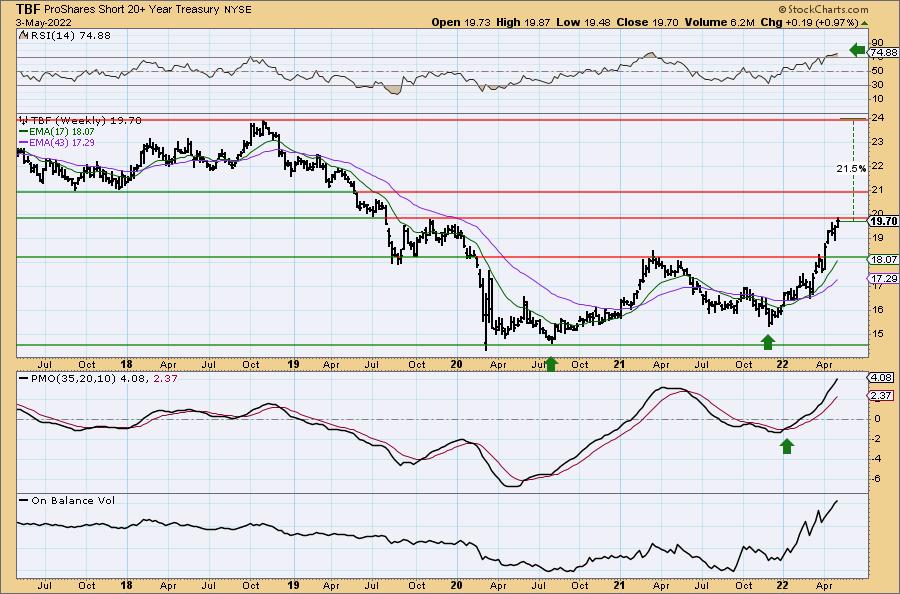This screenshot has width=900, height=594.
Task: Click the High 19.87 value
Action: (523, 22)
